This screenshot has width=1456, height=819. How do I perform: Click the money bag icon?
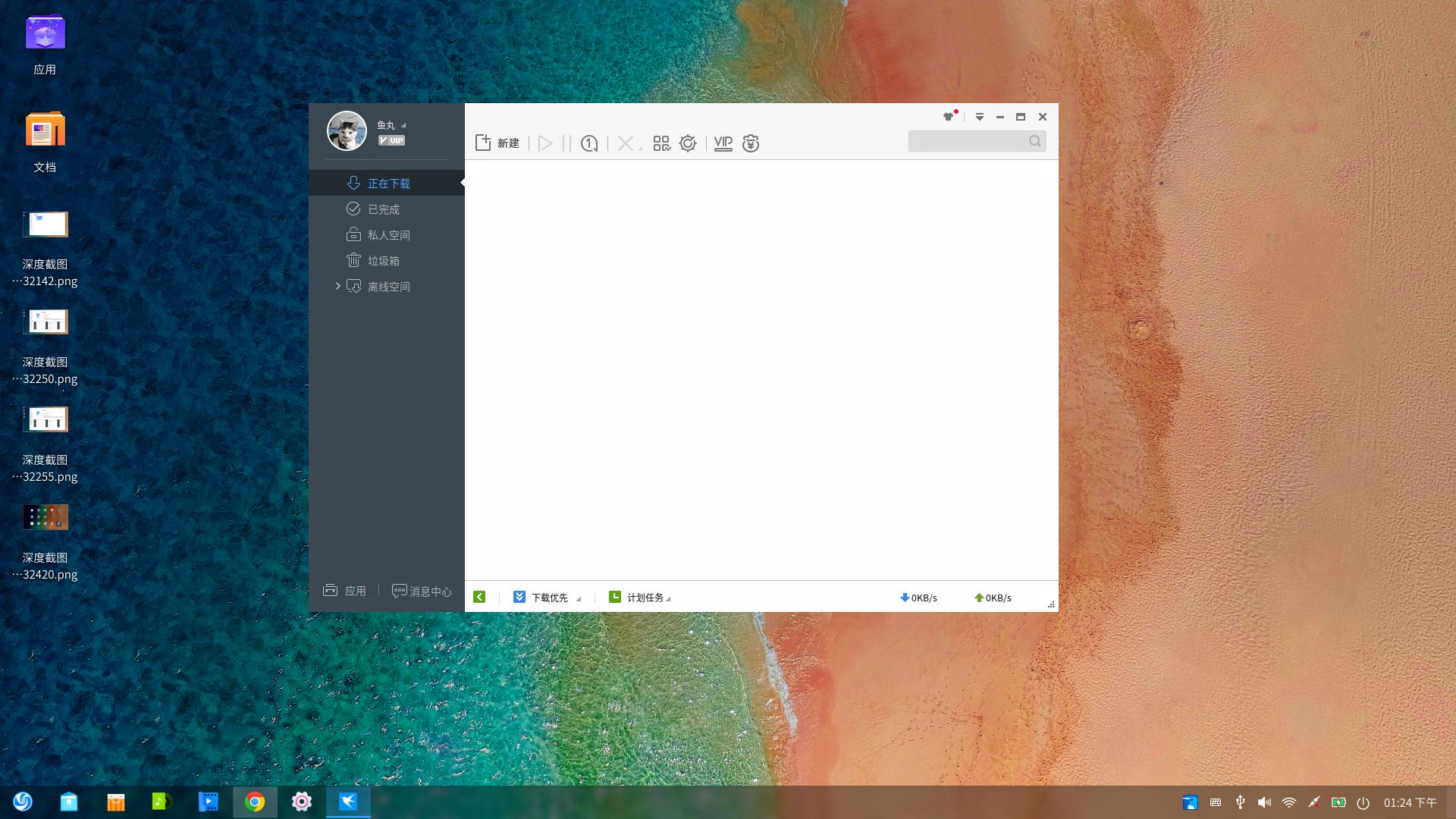point(751,143)
